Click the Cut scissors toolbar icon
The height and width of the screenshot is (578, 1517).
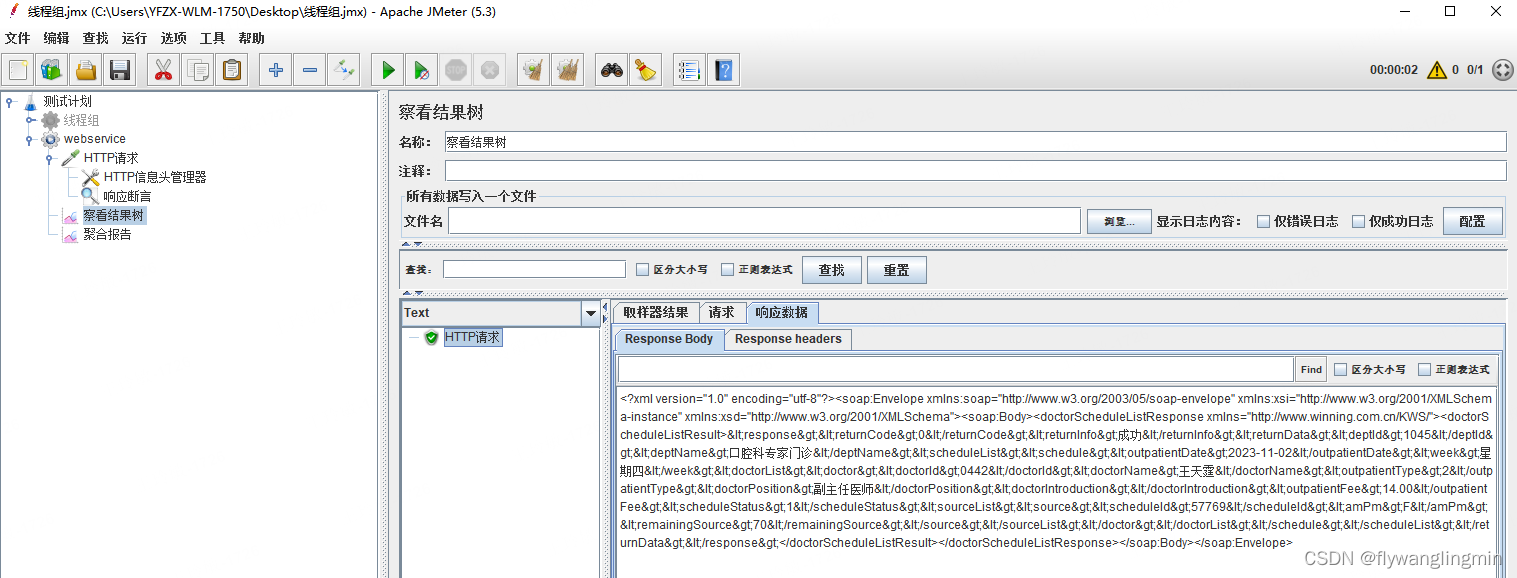click(x=163, y=69)
